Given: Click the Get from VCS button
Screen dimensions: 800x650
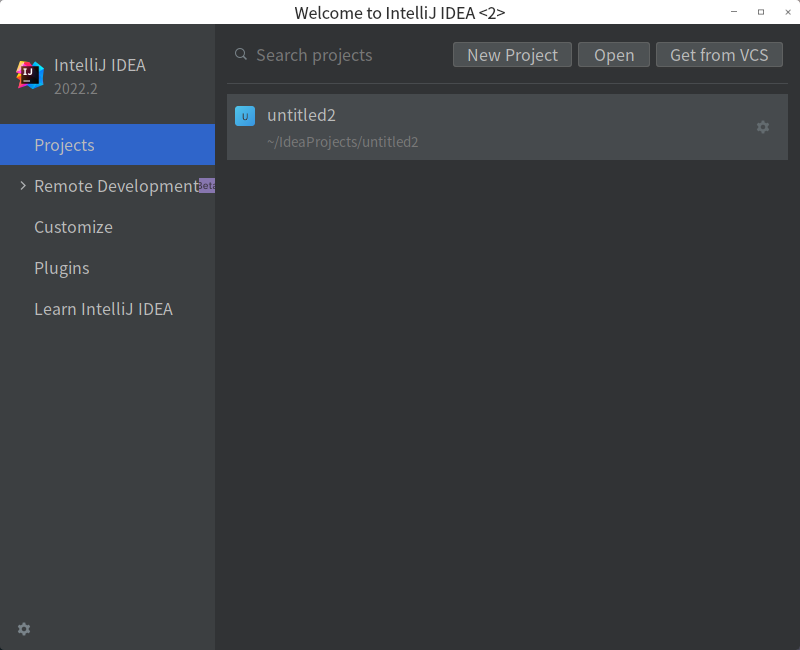Looking at the screenshot, I should [719, 55].
